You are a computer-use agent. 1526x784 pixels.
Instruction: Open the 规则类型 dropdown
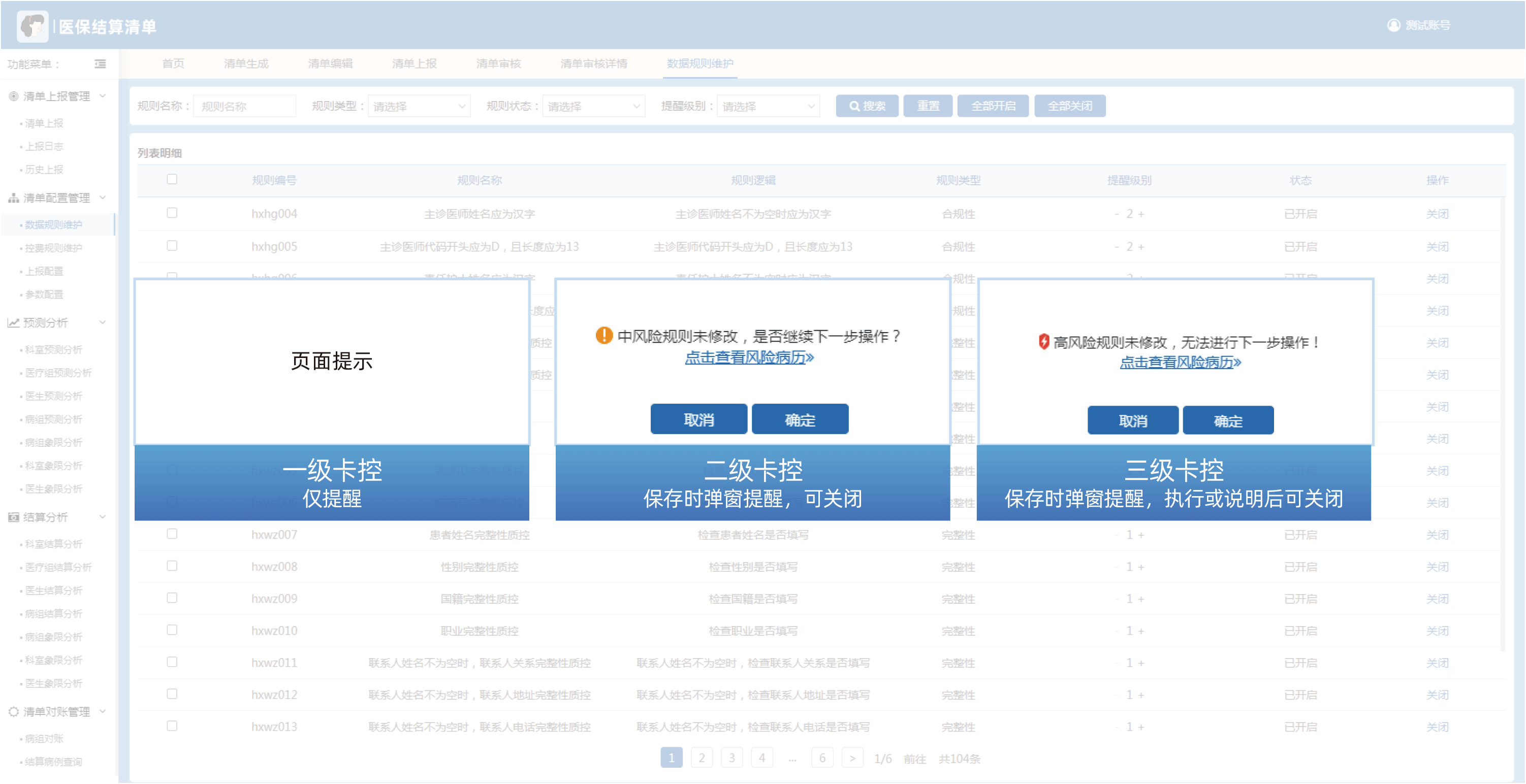tap(419, 106)
